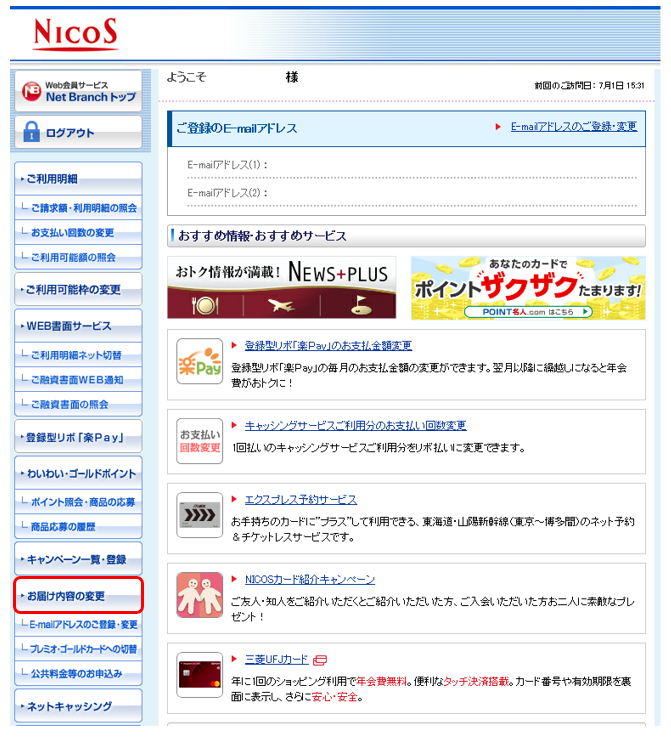671x739 pixels.
Task: Click the airplane icon in NEWS+PLUS banner
Action: pyautogui.click(x=281, y=305)
